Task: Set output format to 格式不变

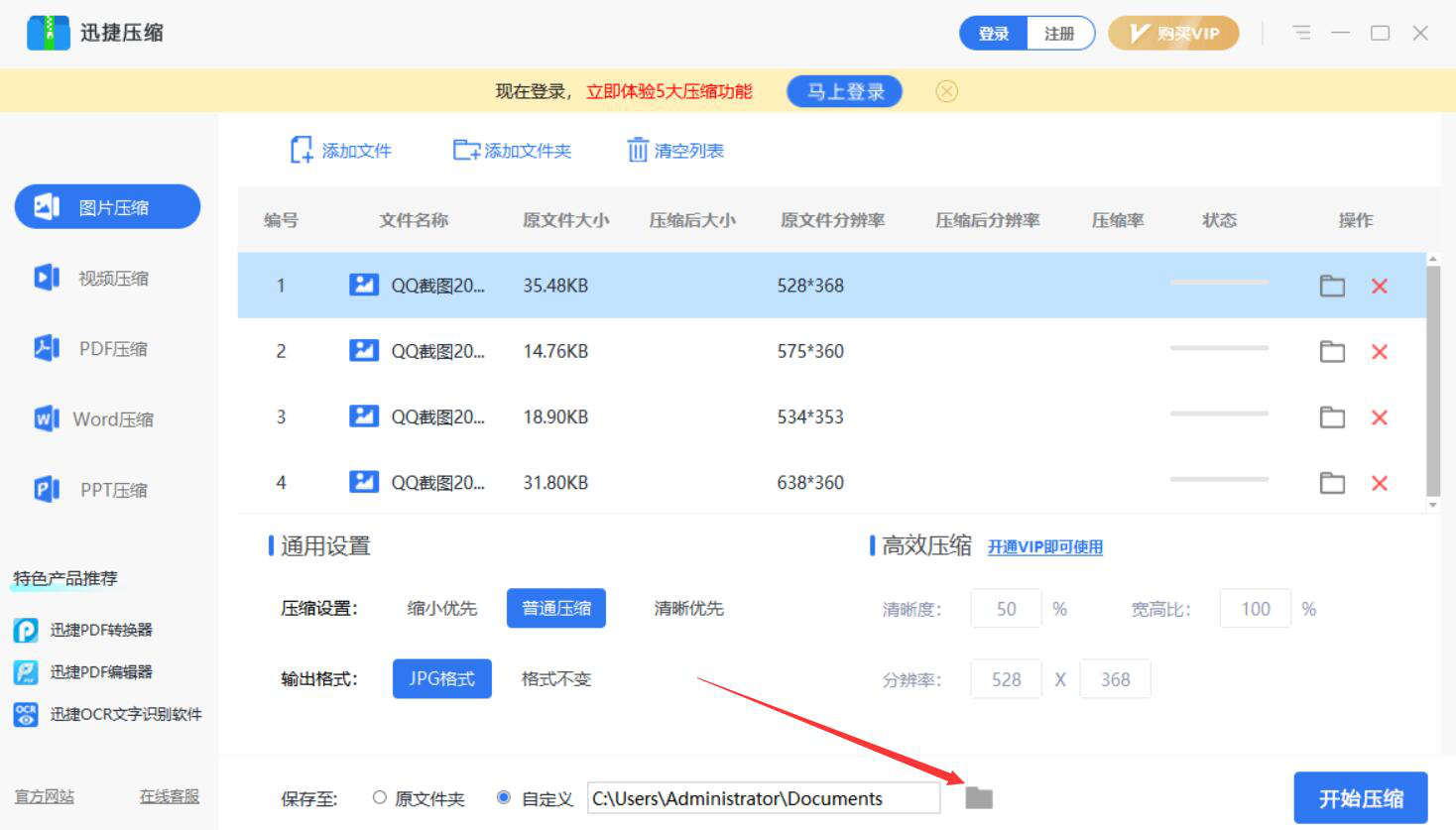Action: click(x=555, y=679)
